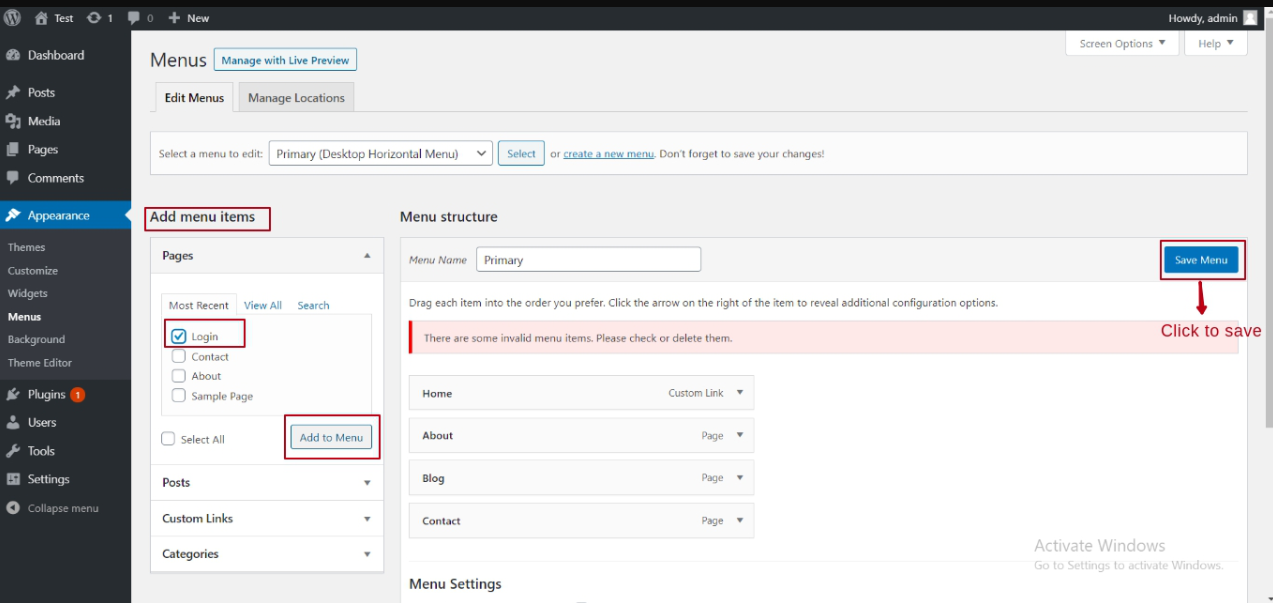Follow the create a new menu link

click(x=609, y=153)
